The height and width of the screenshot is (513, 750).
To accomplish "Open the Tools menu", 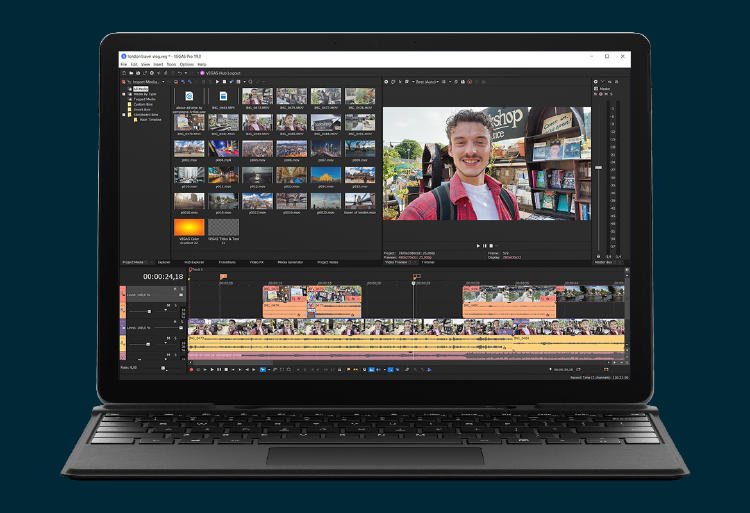I will (172, 65).
